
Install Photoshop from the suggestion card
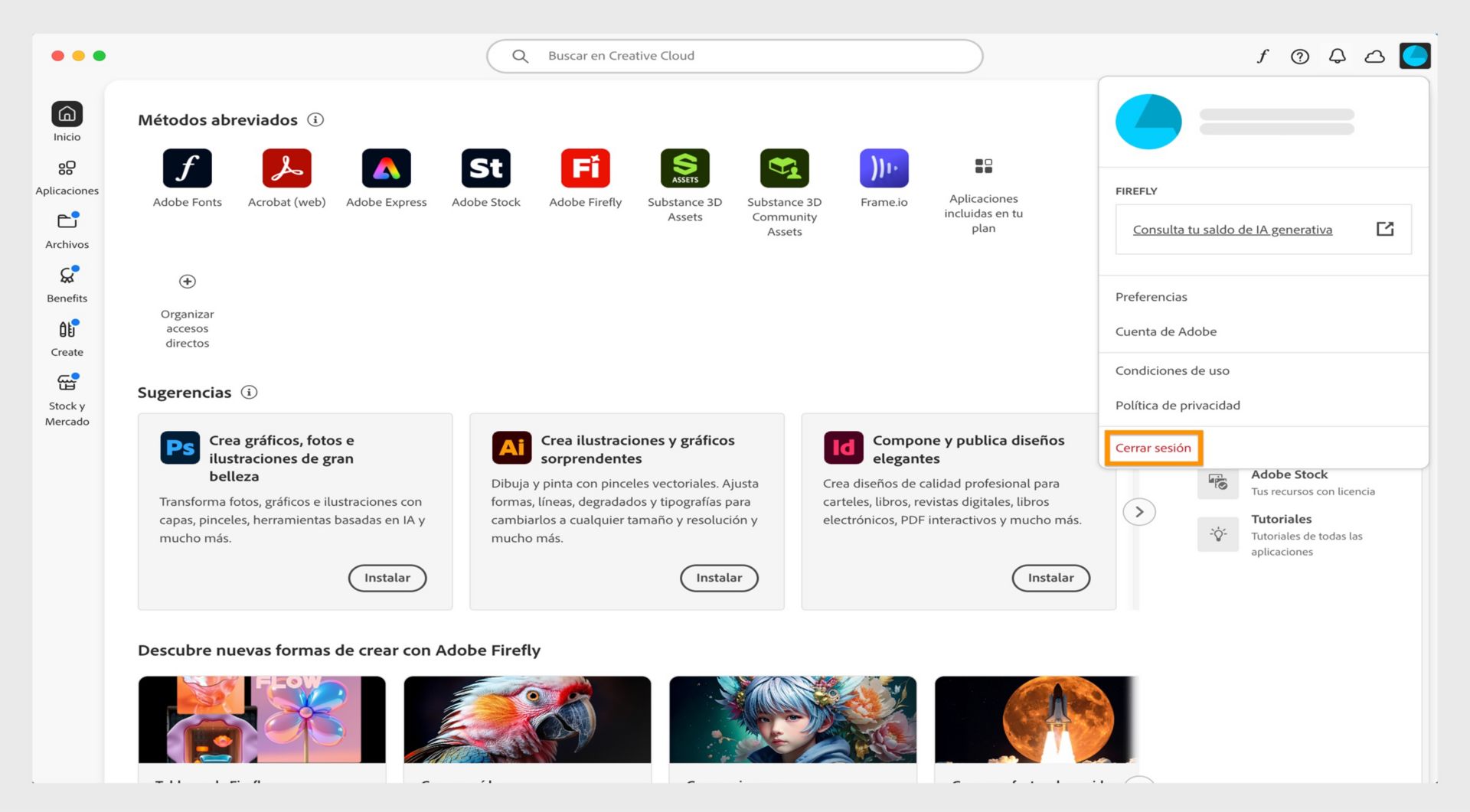[387, 578]
